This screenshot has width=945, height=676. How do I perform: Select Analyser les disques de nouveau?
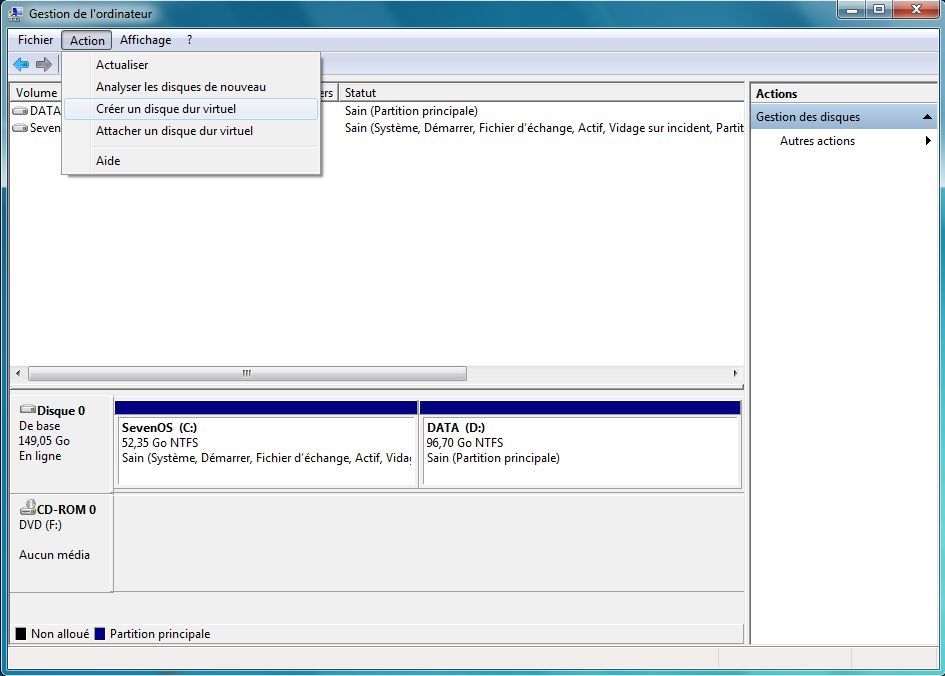[191, 87]
